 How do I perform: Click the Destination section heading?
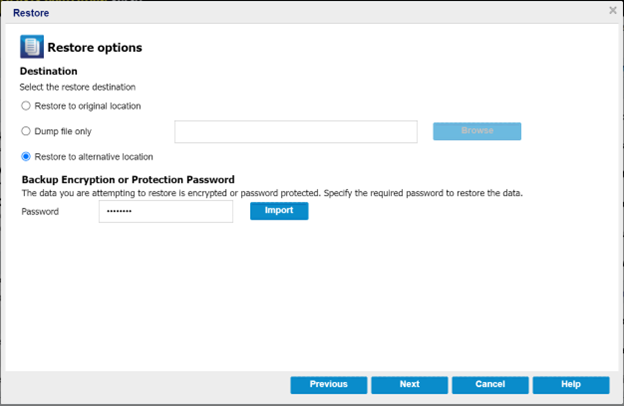pos(49,72)
